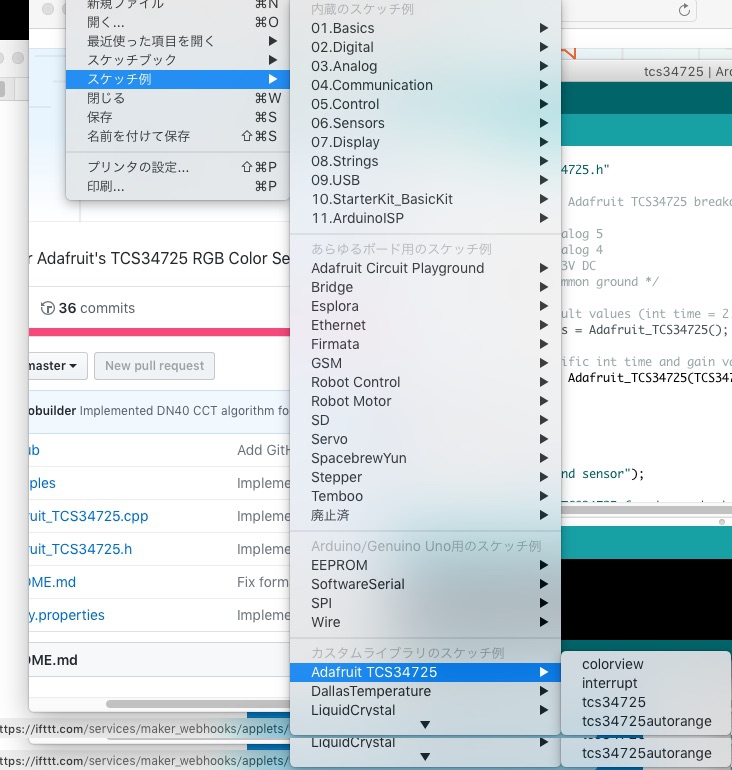The height and width of the screenshot is (770, 732).
Task: Select スケッチ例 (Examples) menu entry
Action: 177,79
